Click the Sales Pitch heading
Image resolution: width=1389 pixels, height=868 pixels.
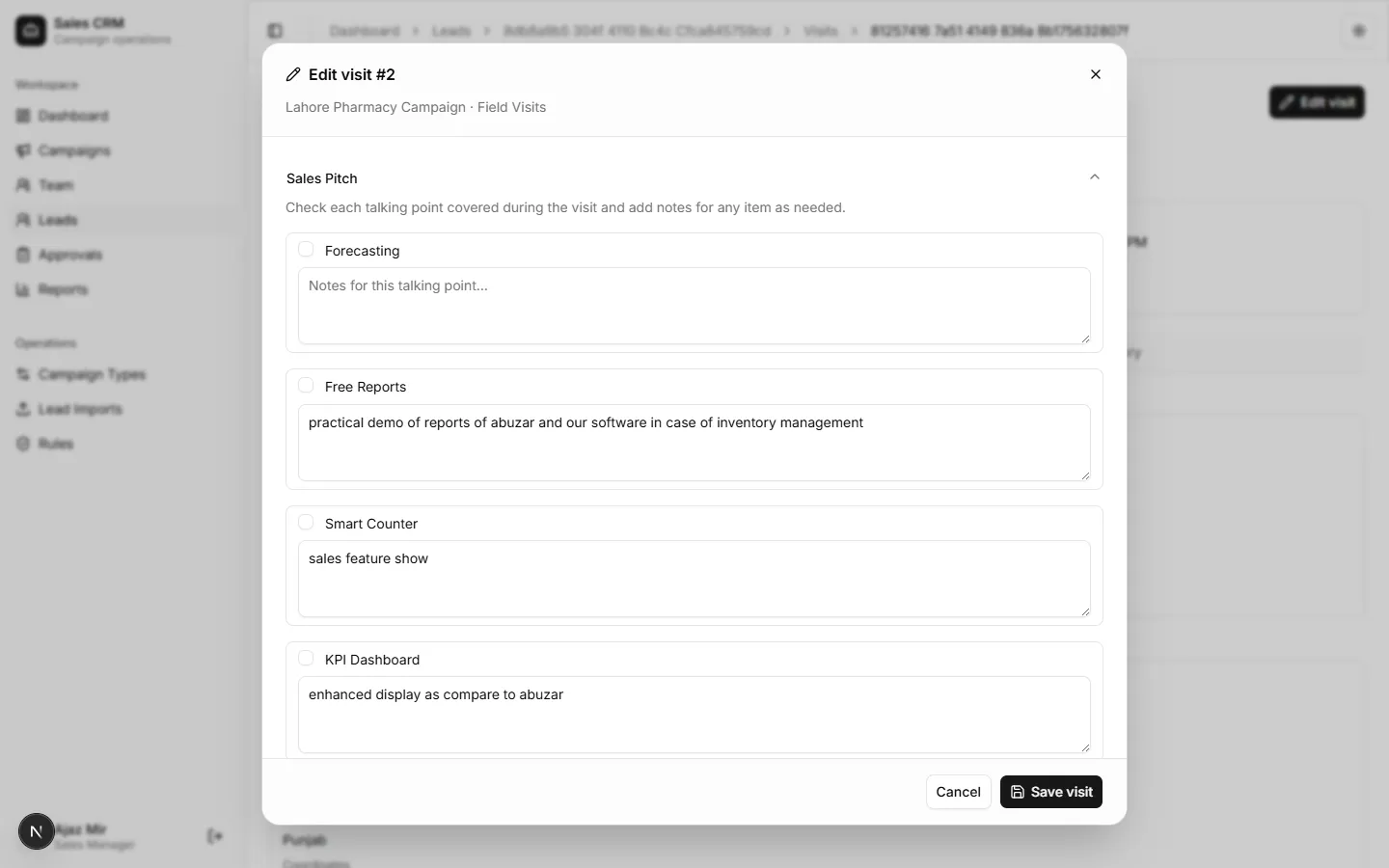(322, 178)
